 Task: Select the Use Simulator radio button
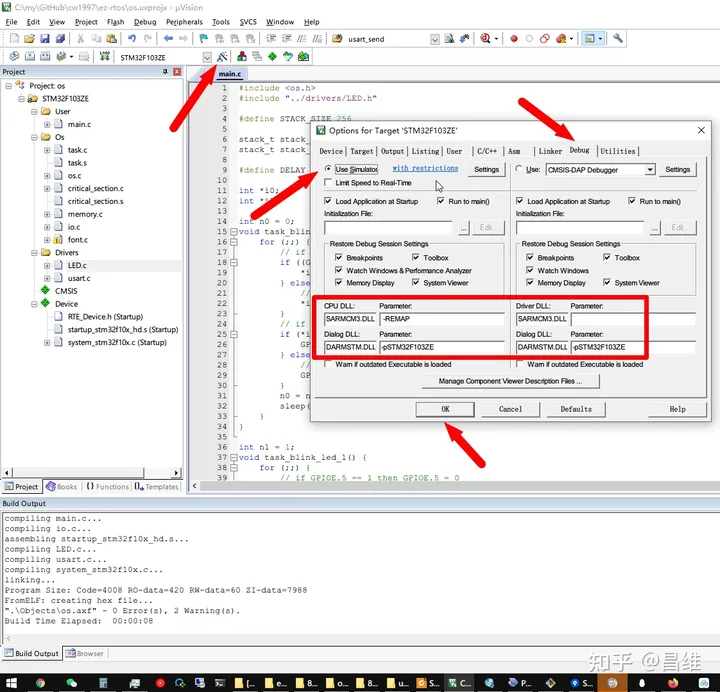point(328,169)
